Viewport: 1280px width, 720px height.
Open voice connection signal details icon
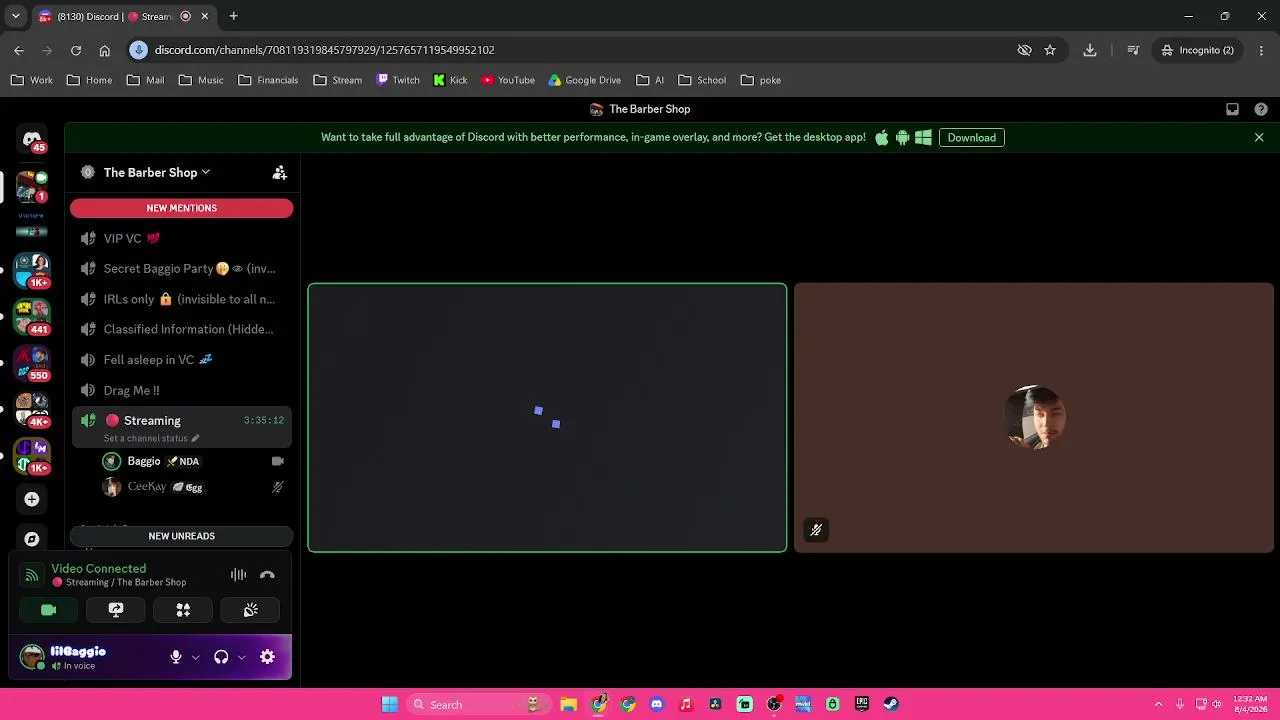click(32, 575)
